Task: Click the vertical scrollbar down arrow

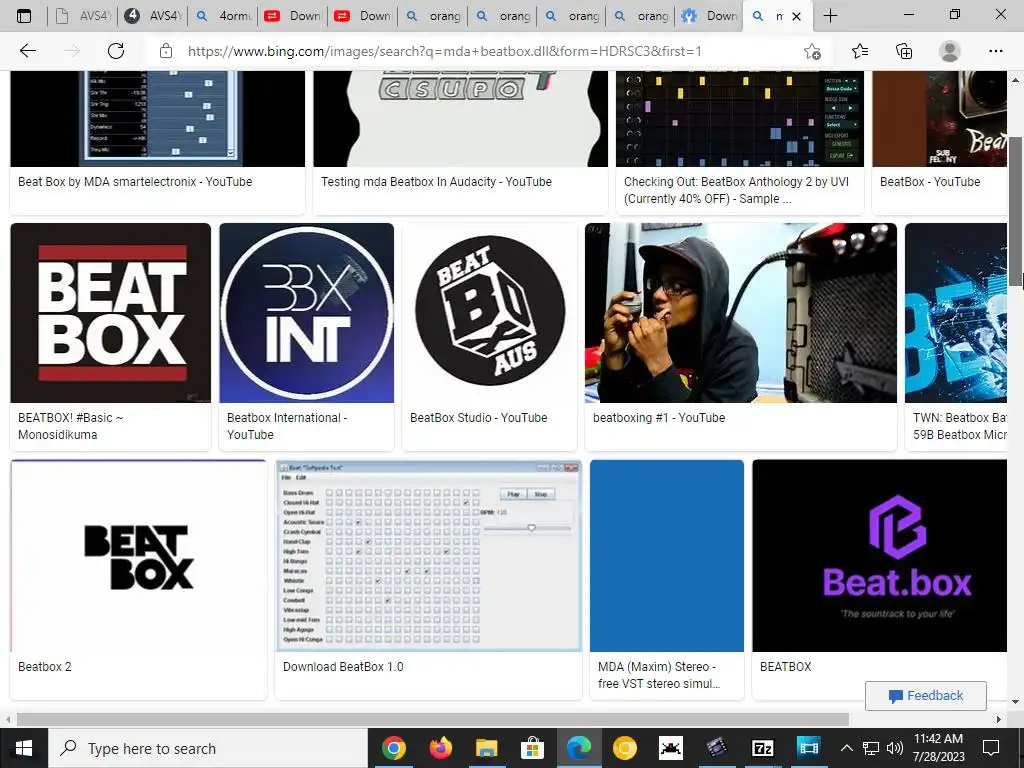Action: (1016, 703)
